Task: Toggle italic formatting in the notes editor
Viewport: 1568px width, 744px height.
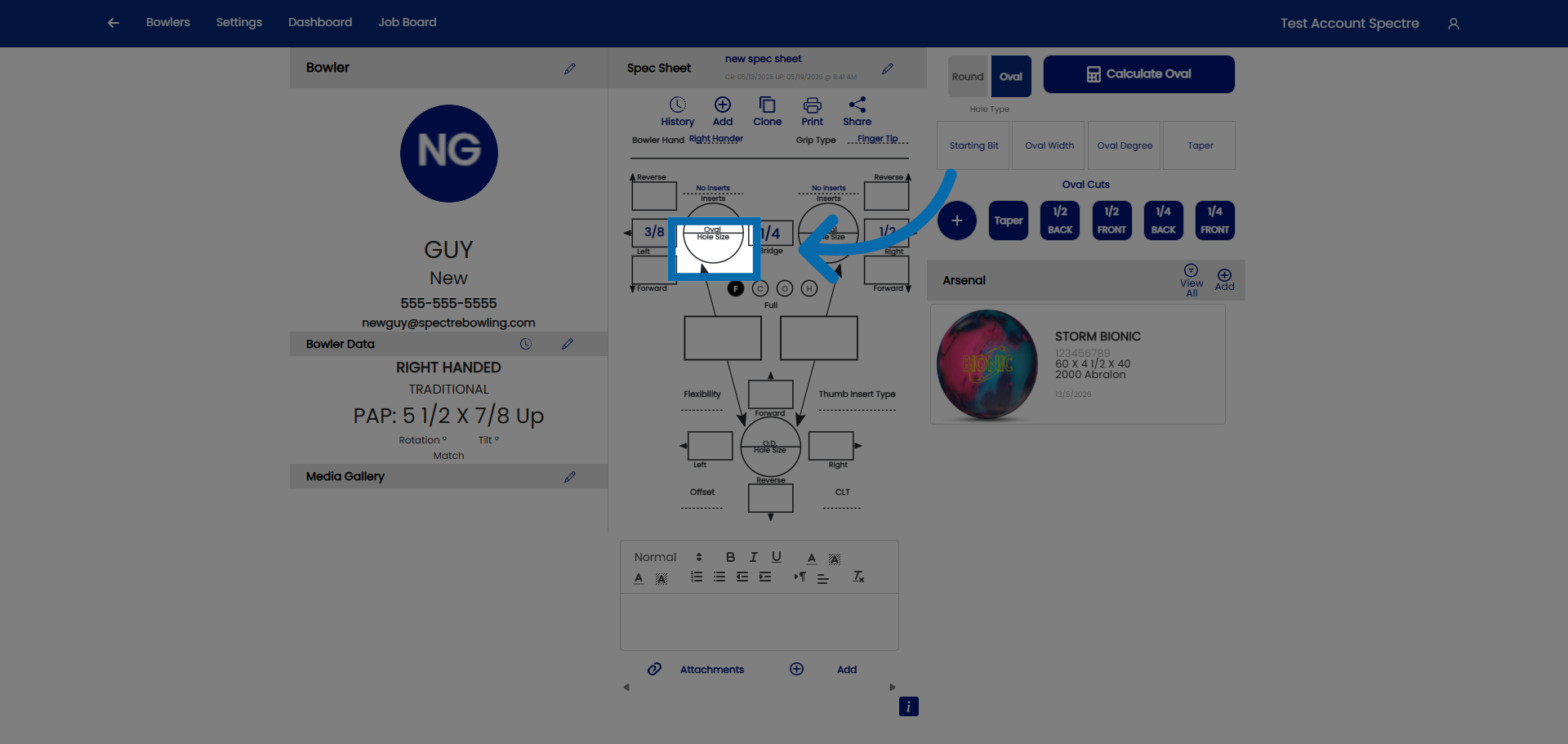Action: (754, 557)
